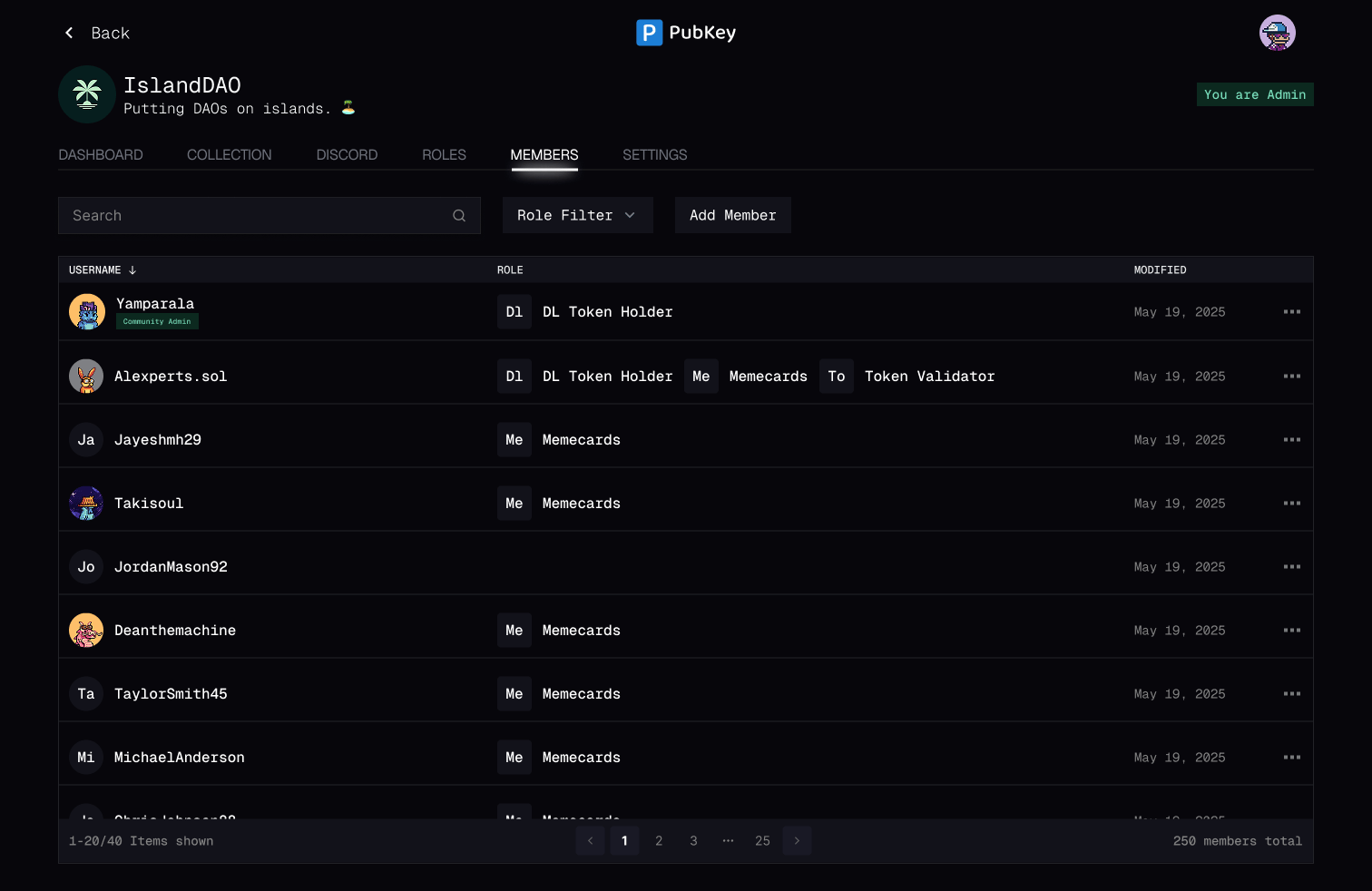Go to page 2 of members
Image resolution: width=1372 pixels, height=891 pixels.
coord(659,841)
